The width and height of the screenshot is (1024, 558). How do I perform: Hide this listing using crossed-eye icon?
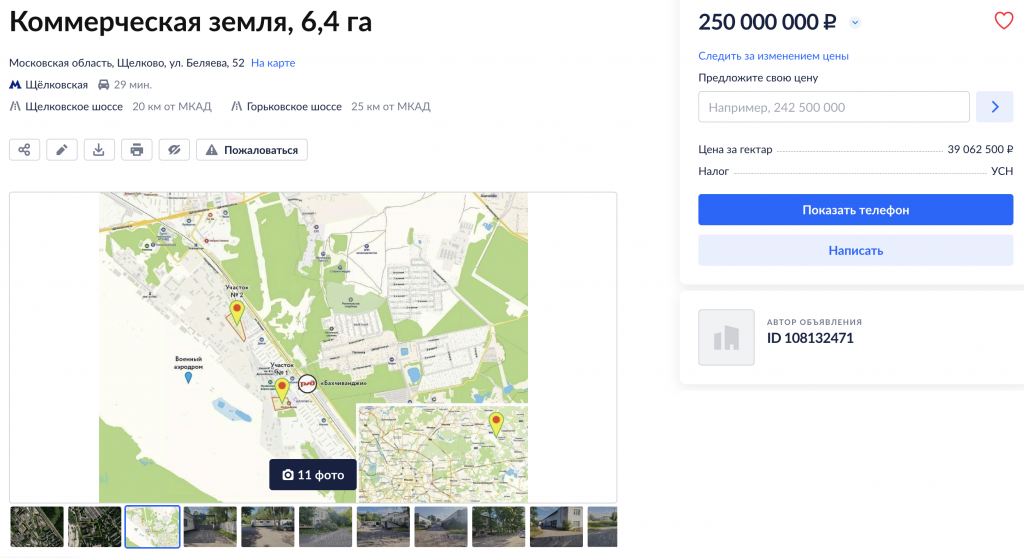pos(174,150)
